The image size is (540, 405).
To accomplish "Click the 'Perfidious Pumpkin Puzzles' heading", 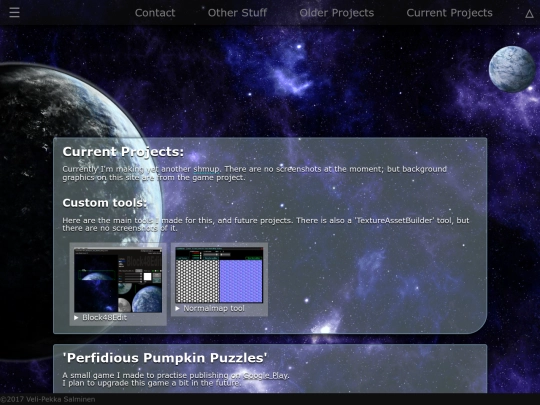I will click(165, 358).
